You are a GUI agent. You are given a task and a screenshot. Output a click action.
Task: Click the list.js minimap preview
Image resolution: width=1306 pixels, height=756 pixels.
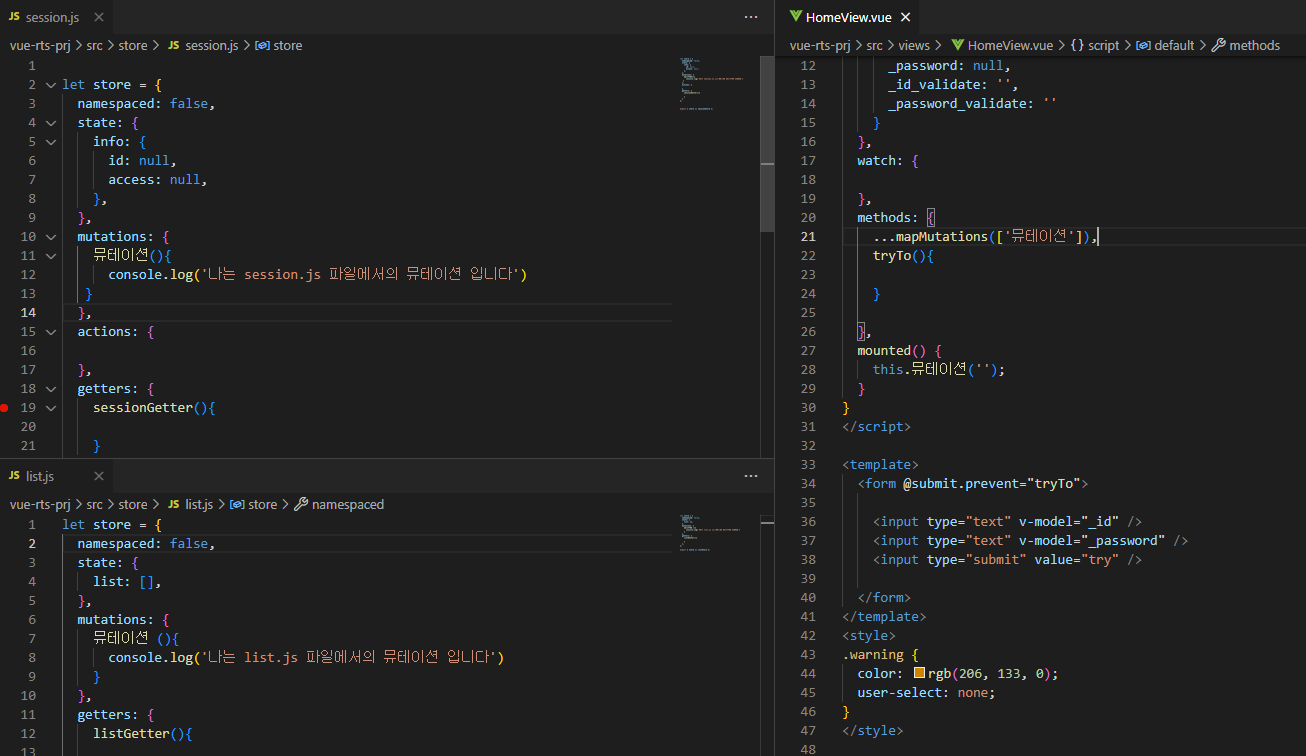[711, 533]
